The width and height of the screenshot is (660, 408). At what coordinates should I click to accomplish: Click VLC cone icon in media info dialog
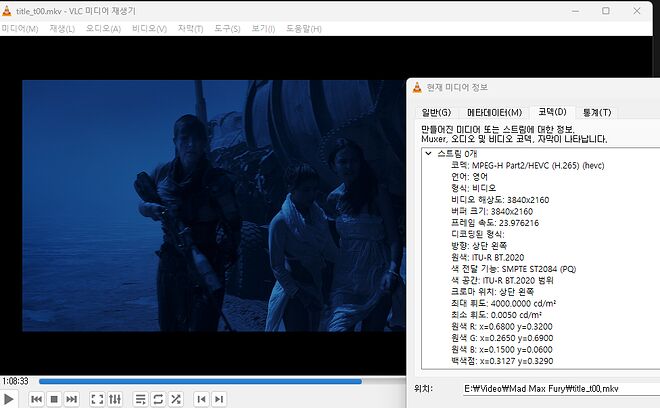coord(417,87)
